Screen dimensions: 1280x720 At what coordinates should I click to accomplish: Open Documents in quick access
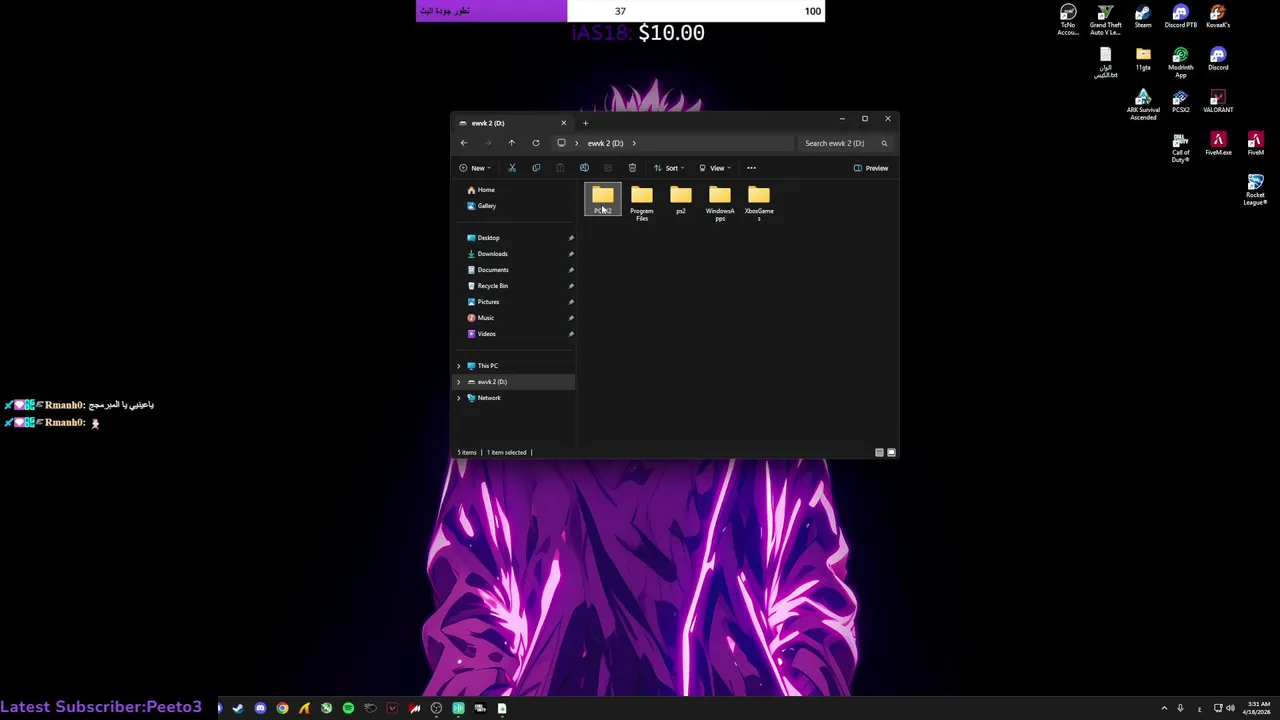492,270
